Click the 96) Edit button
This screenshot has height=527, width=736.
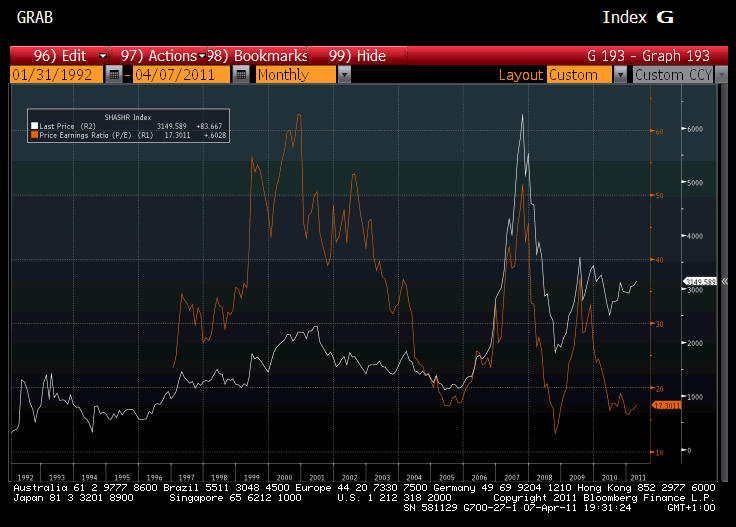[58, 56]
